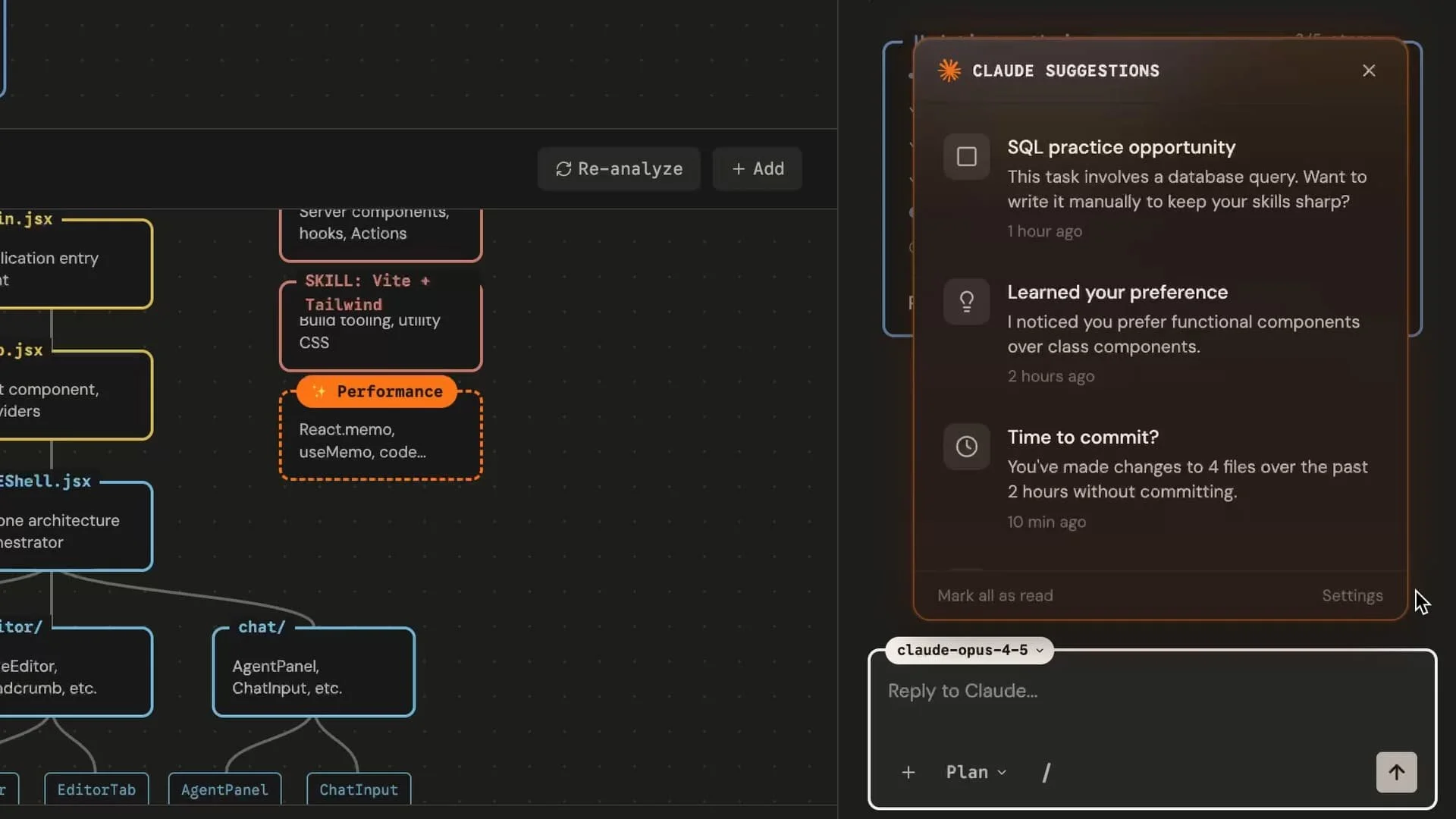The width and height of the screenshot is (1456, 819).
Task: Click Mark all as read
Action: coord(995,595)
